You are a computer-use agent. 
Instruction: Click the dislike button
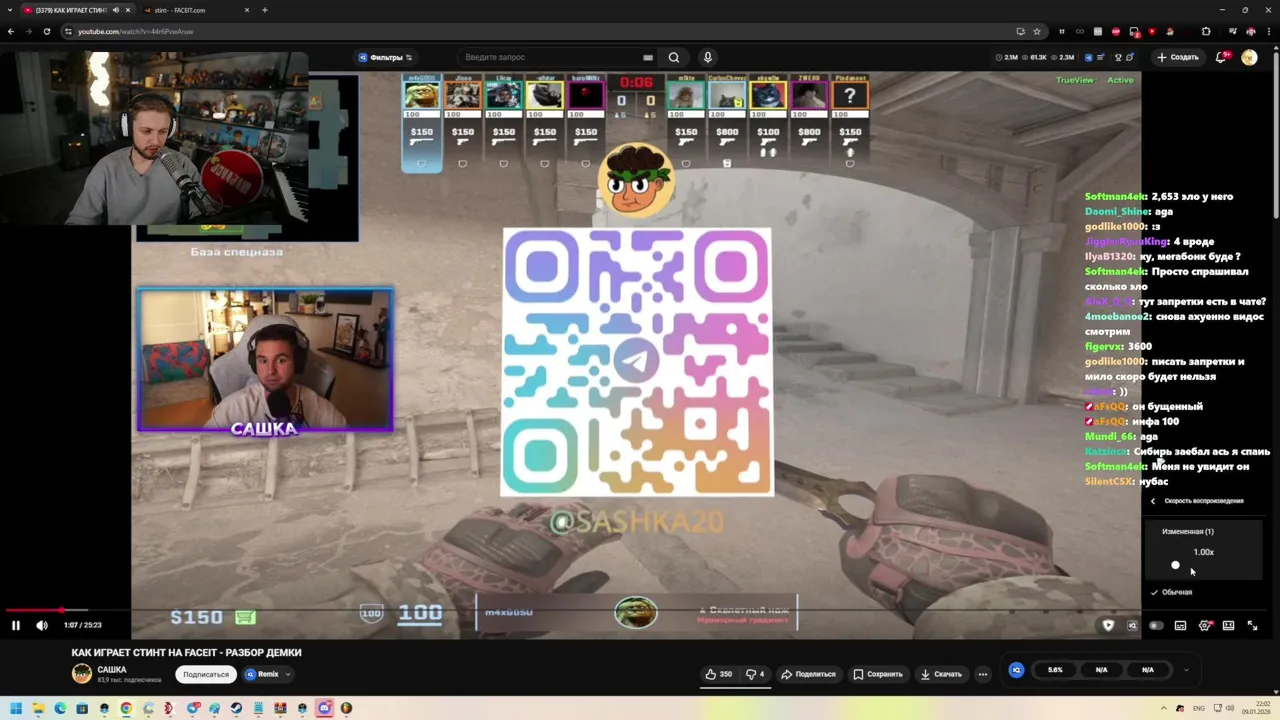(755, 674)
